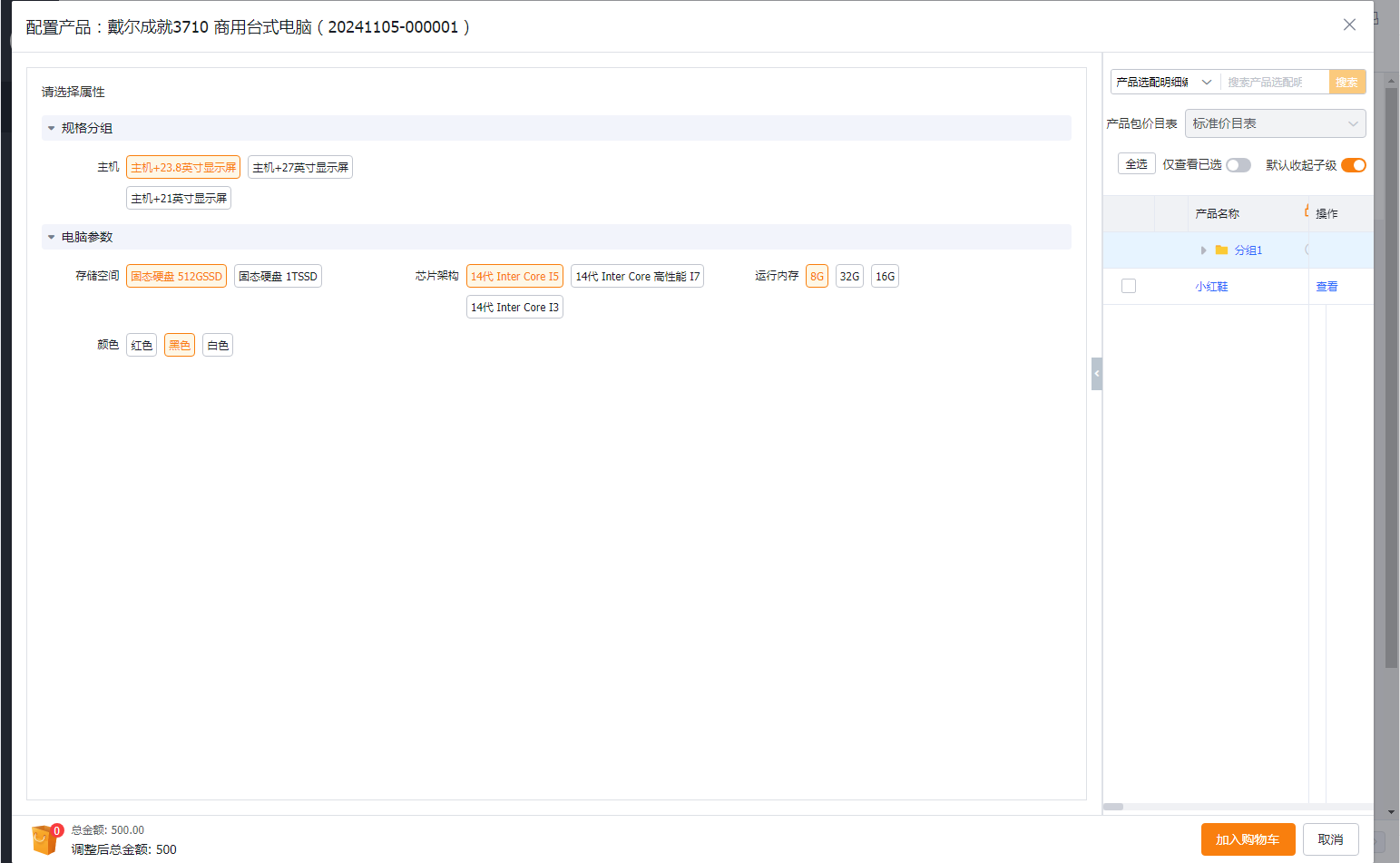Click the 芯片架构 label

click(x=437, y=276)
